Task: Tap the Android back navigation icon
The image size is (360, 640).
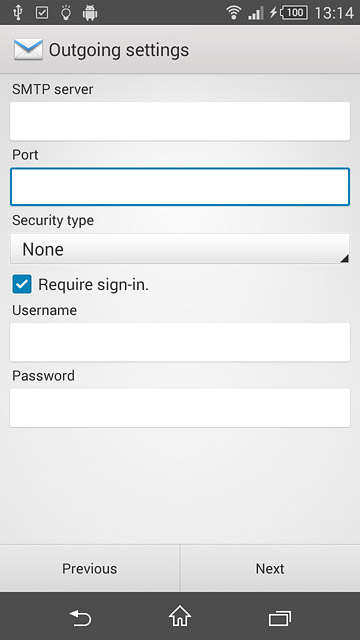Action: (80, 618)
